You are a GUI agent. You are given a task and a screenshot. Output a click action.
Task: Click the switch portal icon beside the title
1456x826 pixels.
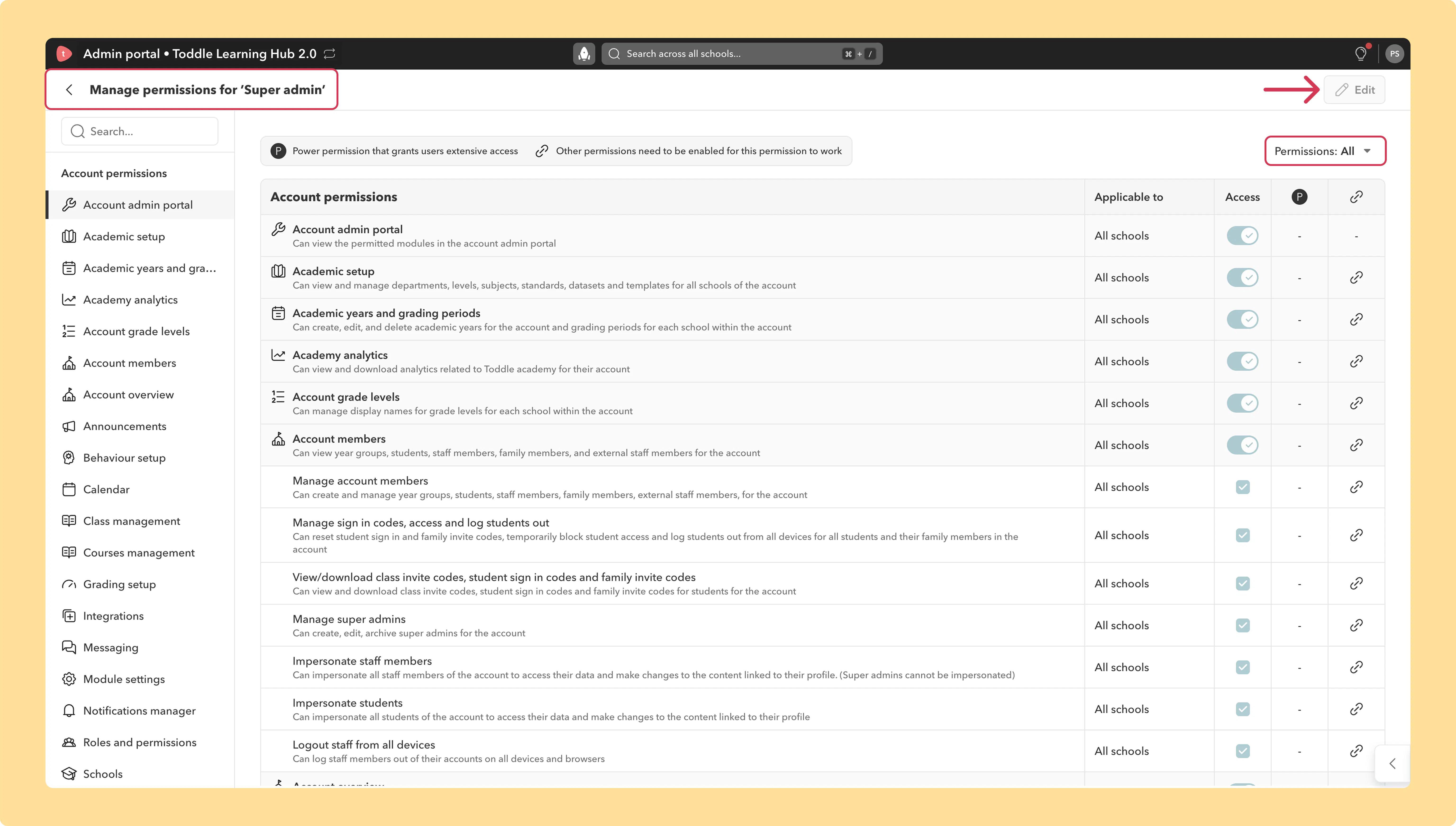(329, 53)
